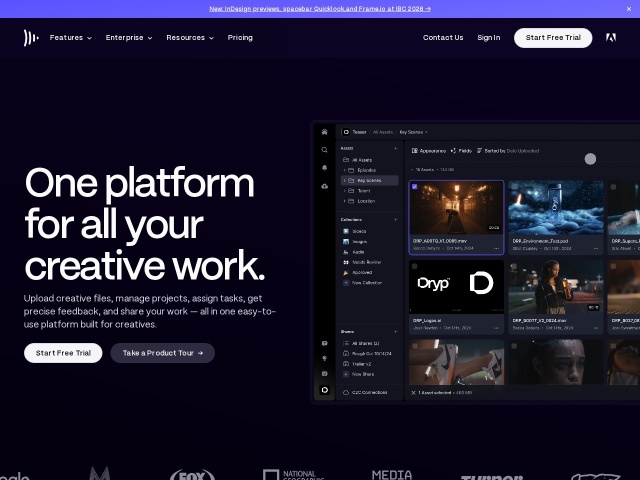Screen dimensions: 640x480
Task: Click the Frame.io logo in the header
Action: tap(31, 38)
